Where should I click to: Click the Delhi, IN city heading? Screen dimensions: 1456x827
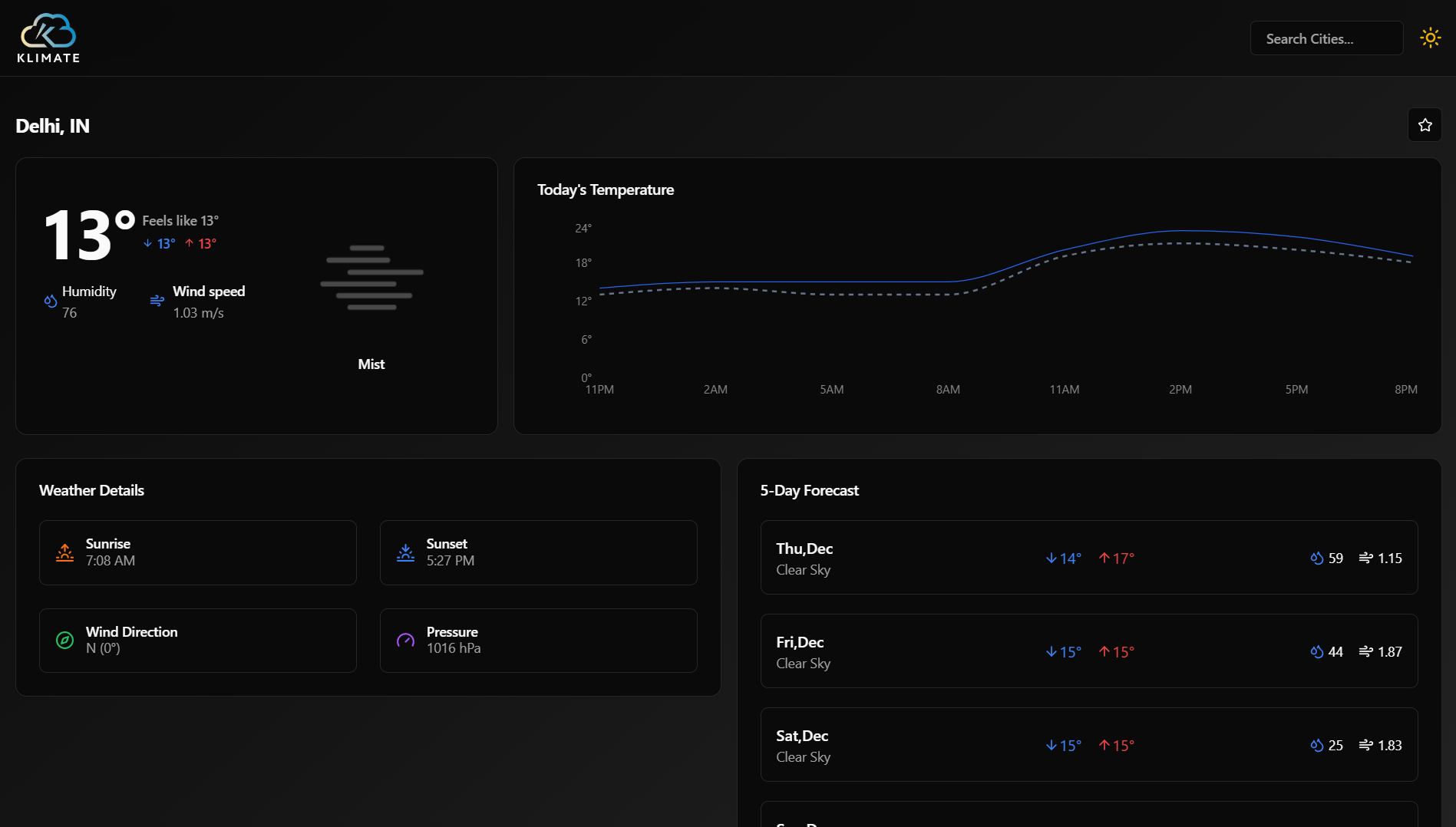point(53,126)
